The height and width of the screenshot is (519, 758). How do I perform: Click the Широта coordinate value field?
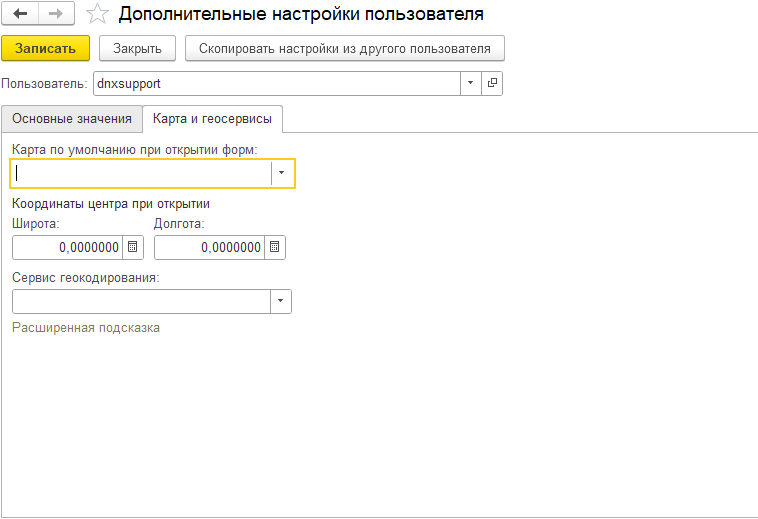67,247
